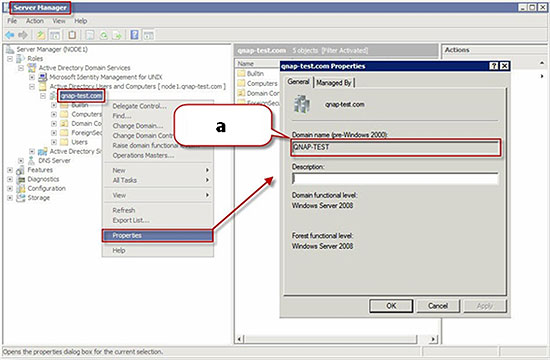Click Cancel in the Properties dialog

tap(438, 306)
